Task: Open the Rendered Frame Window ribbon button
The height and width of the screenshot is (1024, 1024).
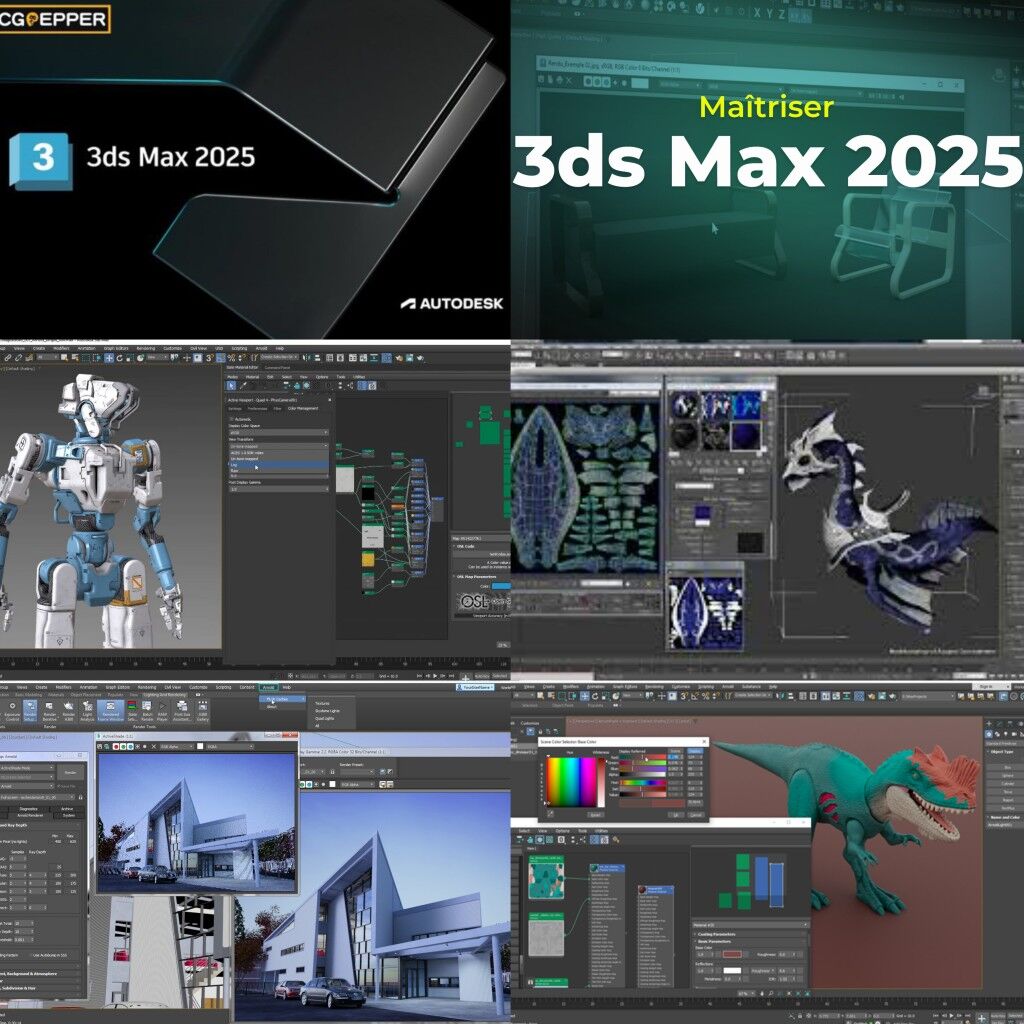Action: click(x=110, y=711)
